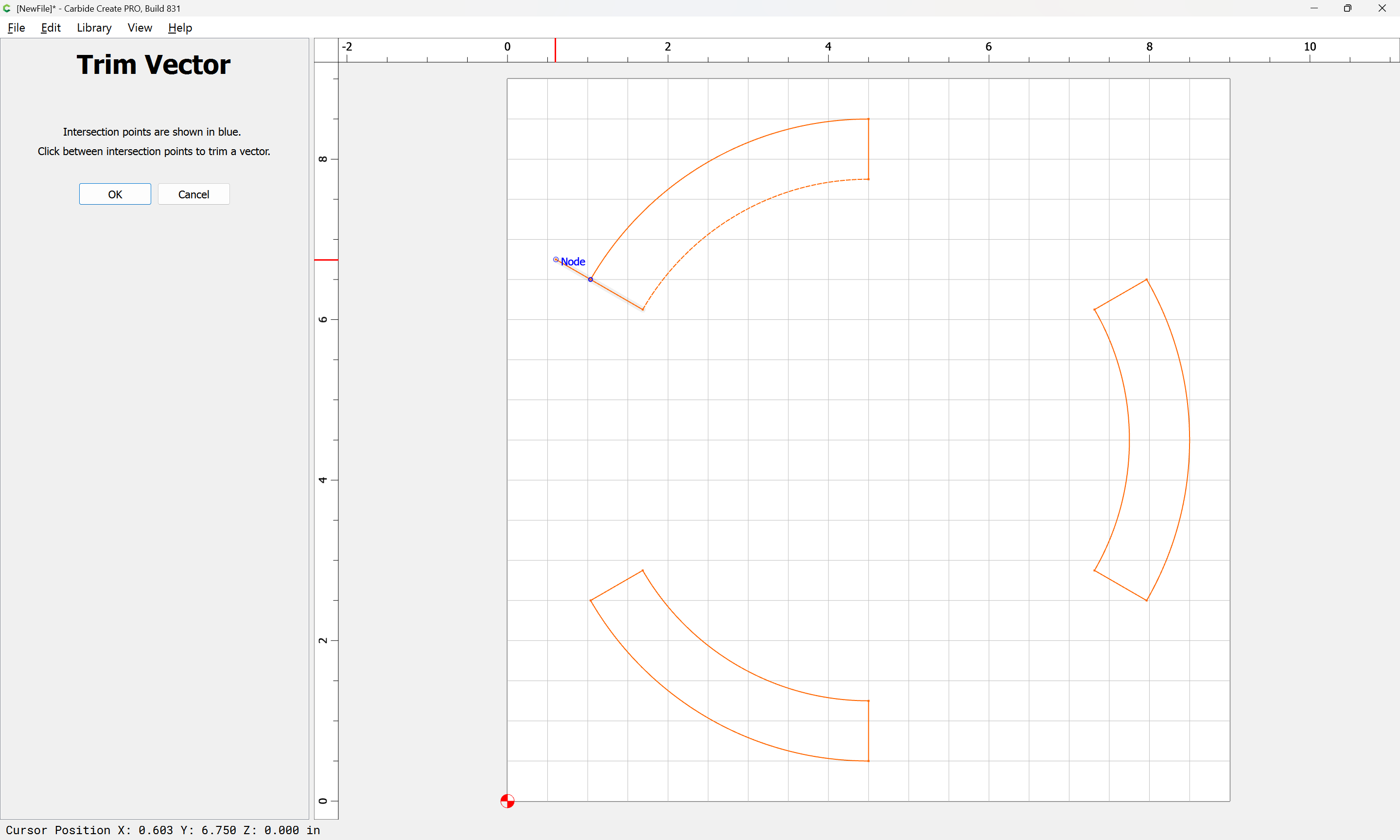The image size is (1400, 840).
Task: Open the File menu
Action: tap(16, 28)
